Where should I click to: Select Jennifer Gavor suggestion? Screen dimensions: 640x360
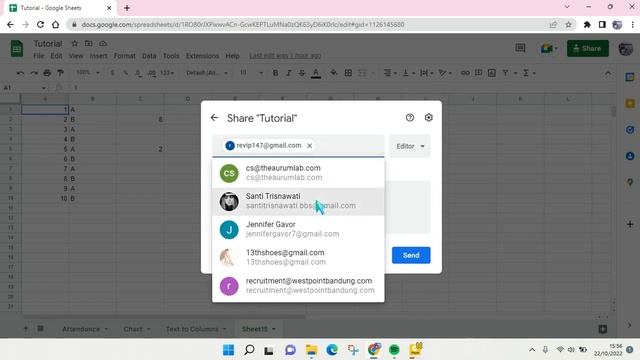tap(298, 229)
